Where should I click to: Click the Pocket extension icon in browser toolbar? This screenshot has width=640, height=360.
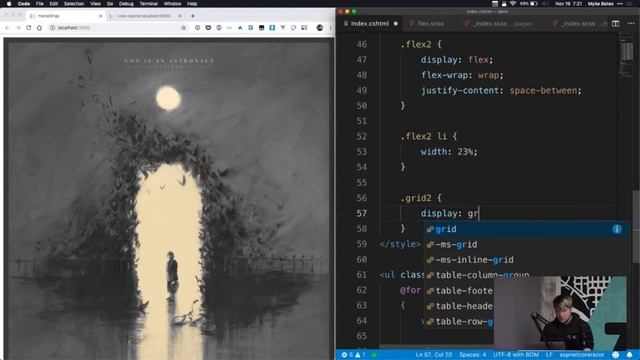[208, 28]
